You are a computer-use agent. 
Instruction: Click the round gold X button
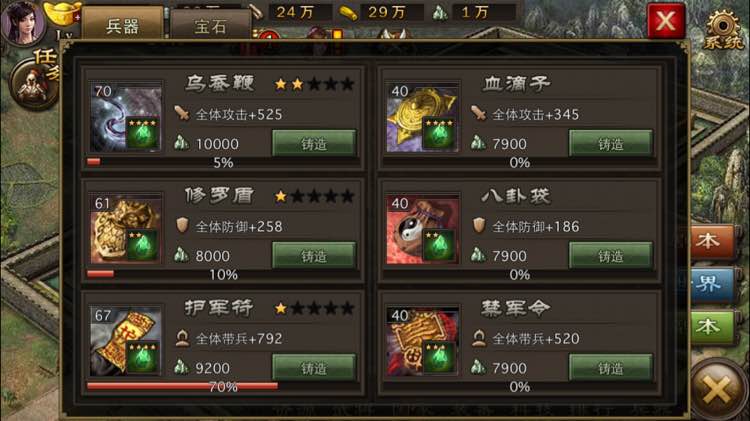click(x=717, y=388)
